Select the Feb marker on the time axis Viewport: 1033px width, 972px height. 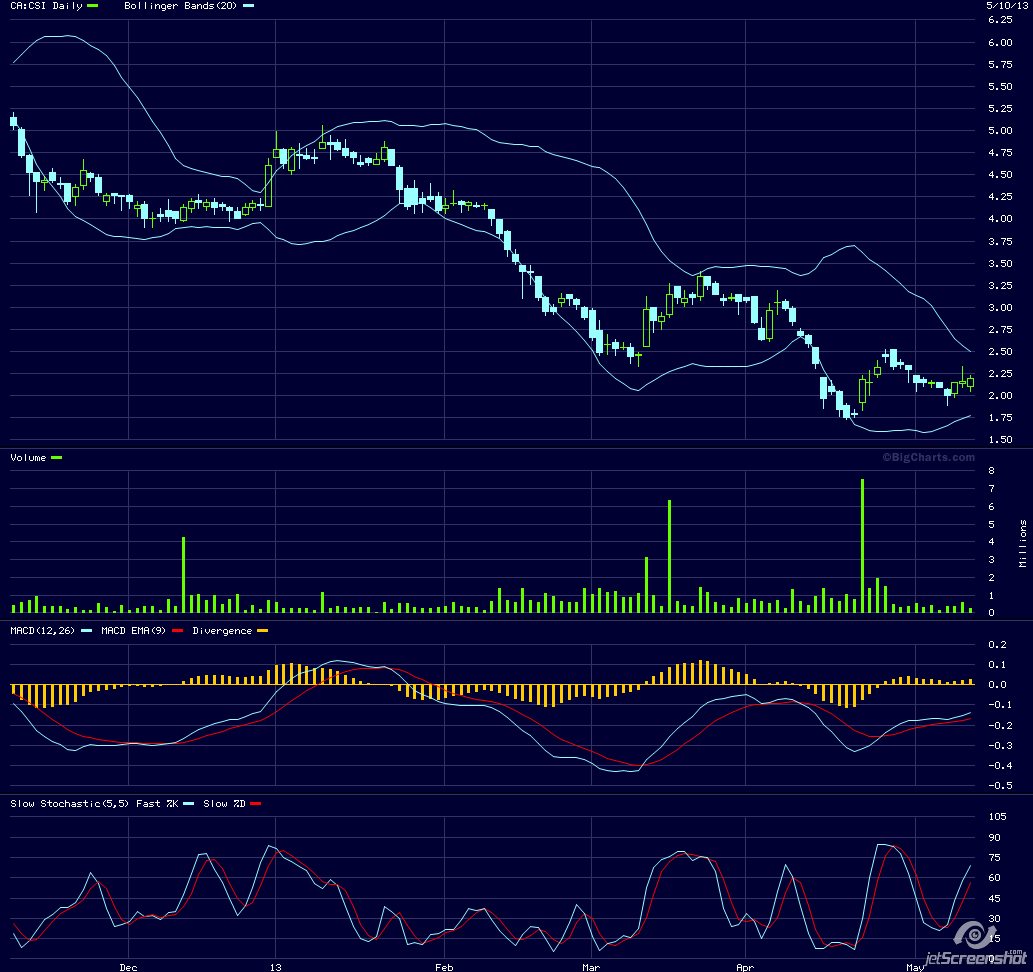click(x=444, y=967)
